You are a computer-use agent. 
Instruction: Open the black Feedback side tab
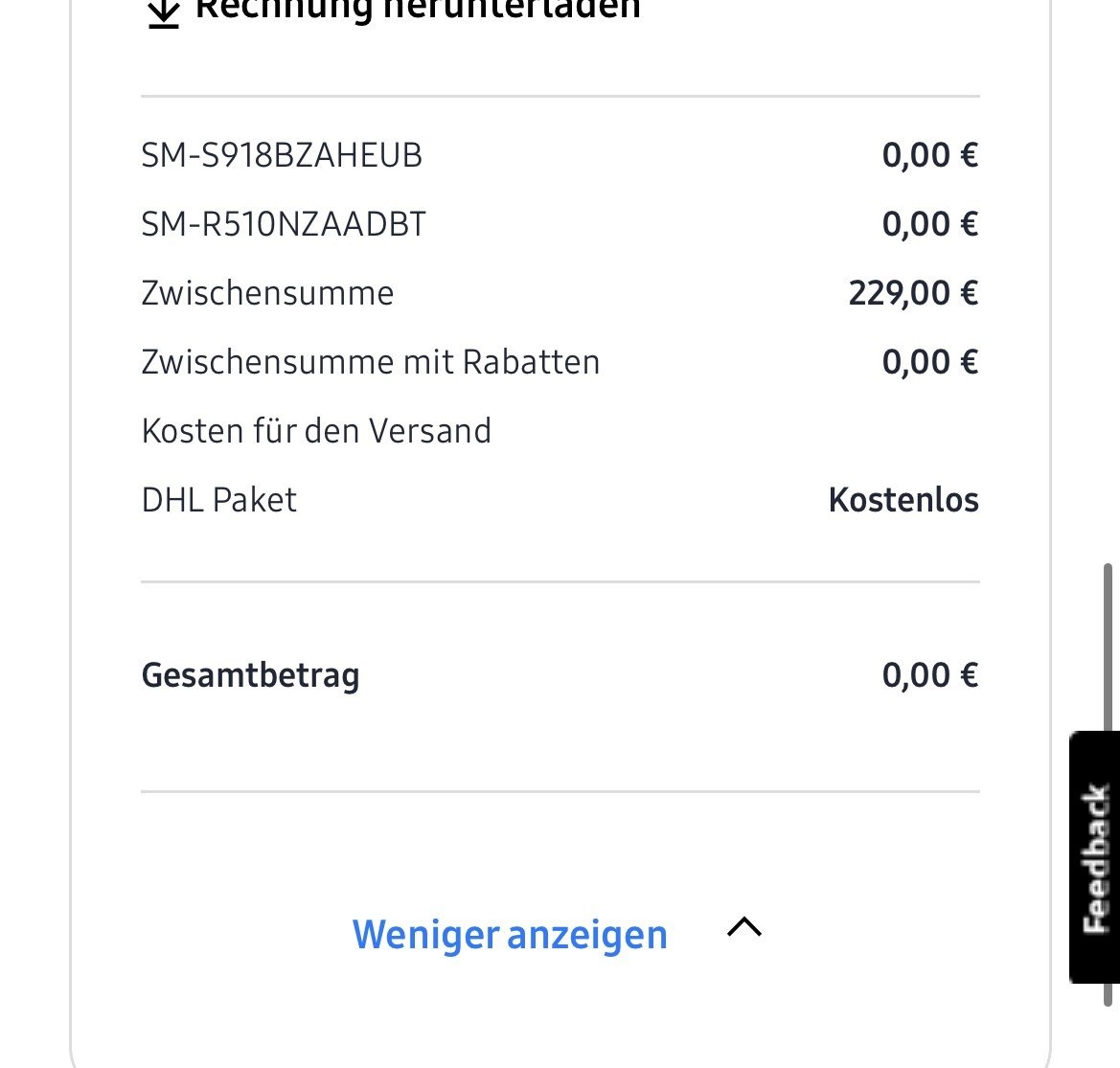tap(1094, 857)
